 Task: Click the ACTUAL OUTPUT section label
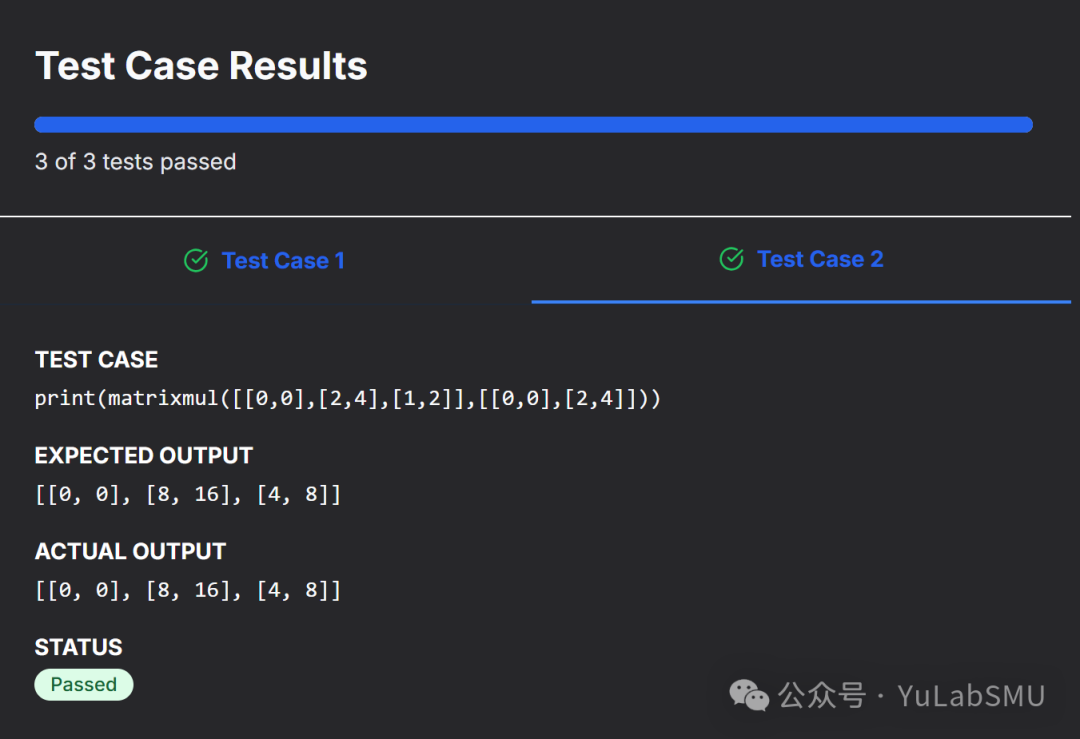130,551
